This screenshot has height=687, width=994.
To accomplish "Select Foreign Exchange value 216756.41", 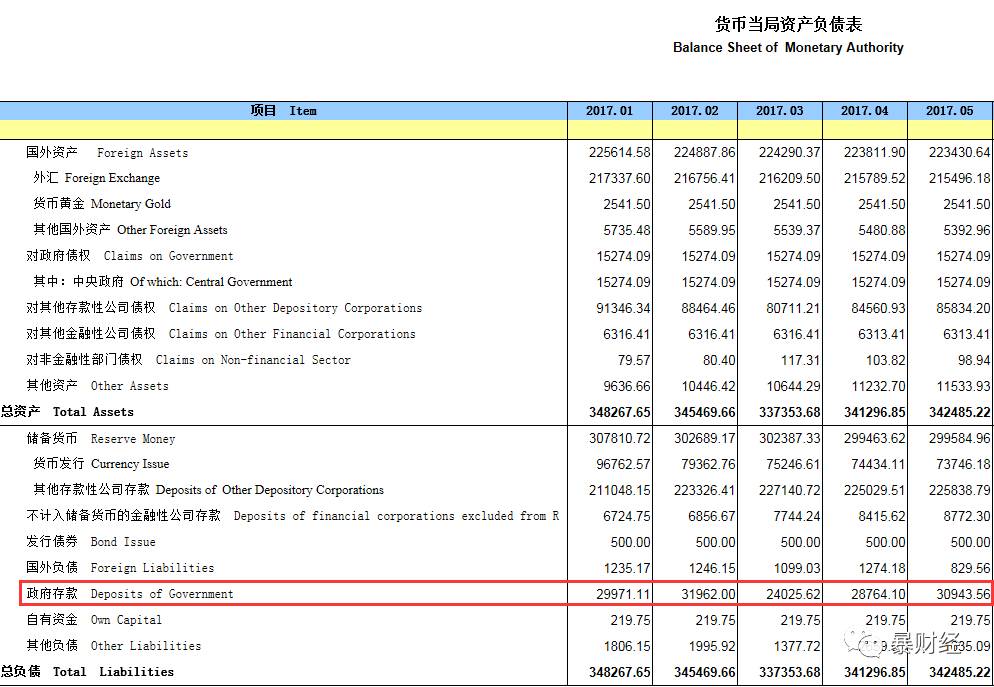I will pos(704,179).
